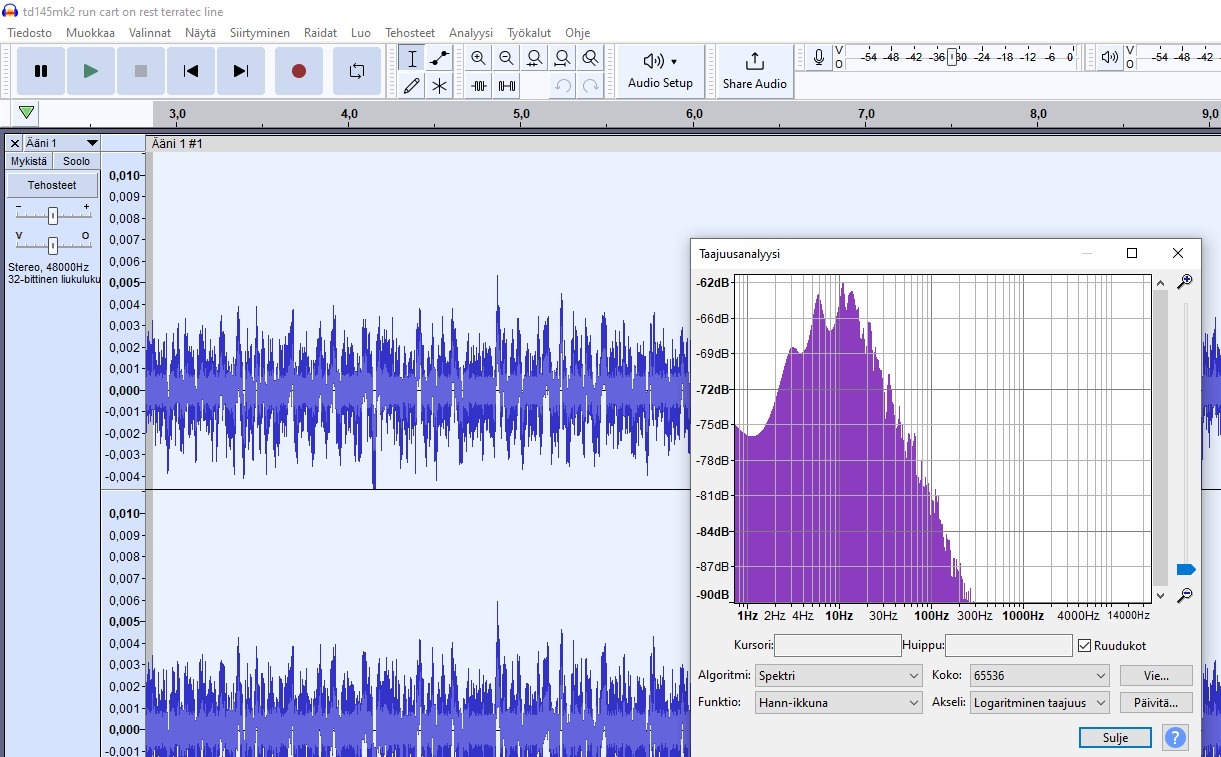Open the Analyysi menu
1221x757 pixels.
tap(471, 33)
